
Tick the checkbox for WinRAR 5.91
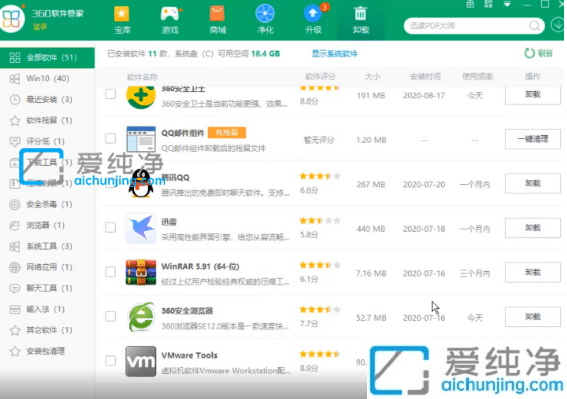(111, 272)
